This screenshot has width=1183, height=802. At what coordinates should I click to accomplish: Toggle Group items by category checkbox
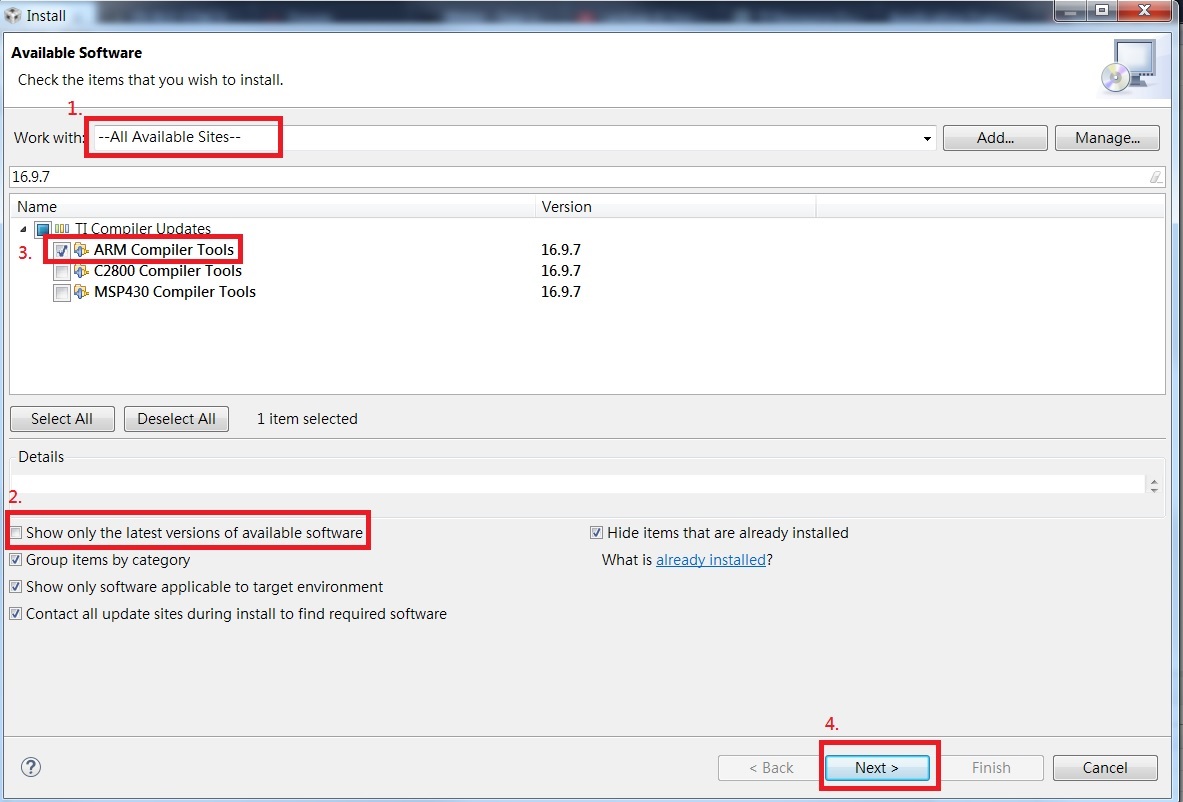[x=16, y=561]
